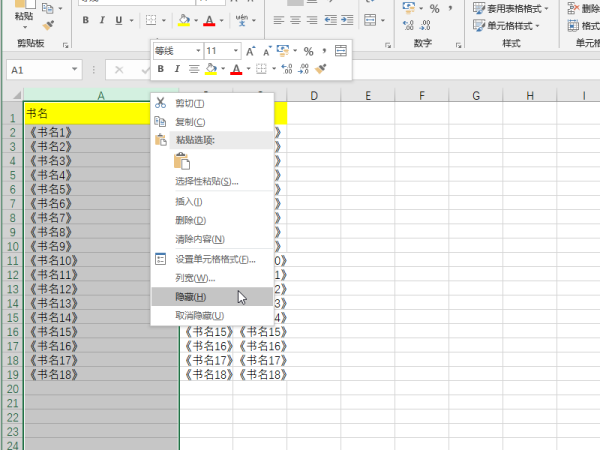Image resolution: width=600 pixels, height=450 pixels.
Task: Click the format painter brush in mini toolbar
Action: click(320, 69)
